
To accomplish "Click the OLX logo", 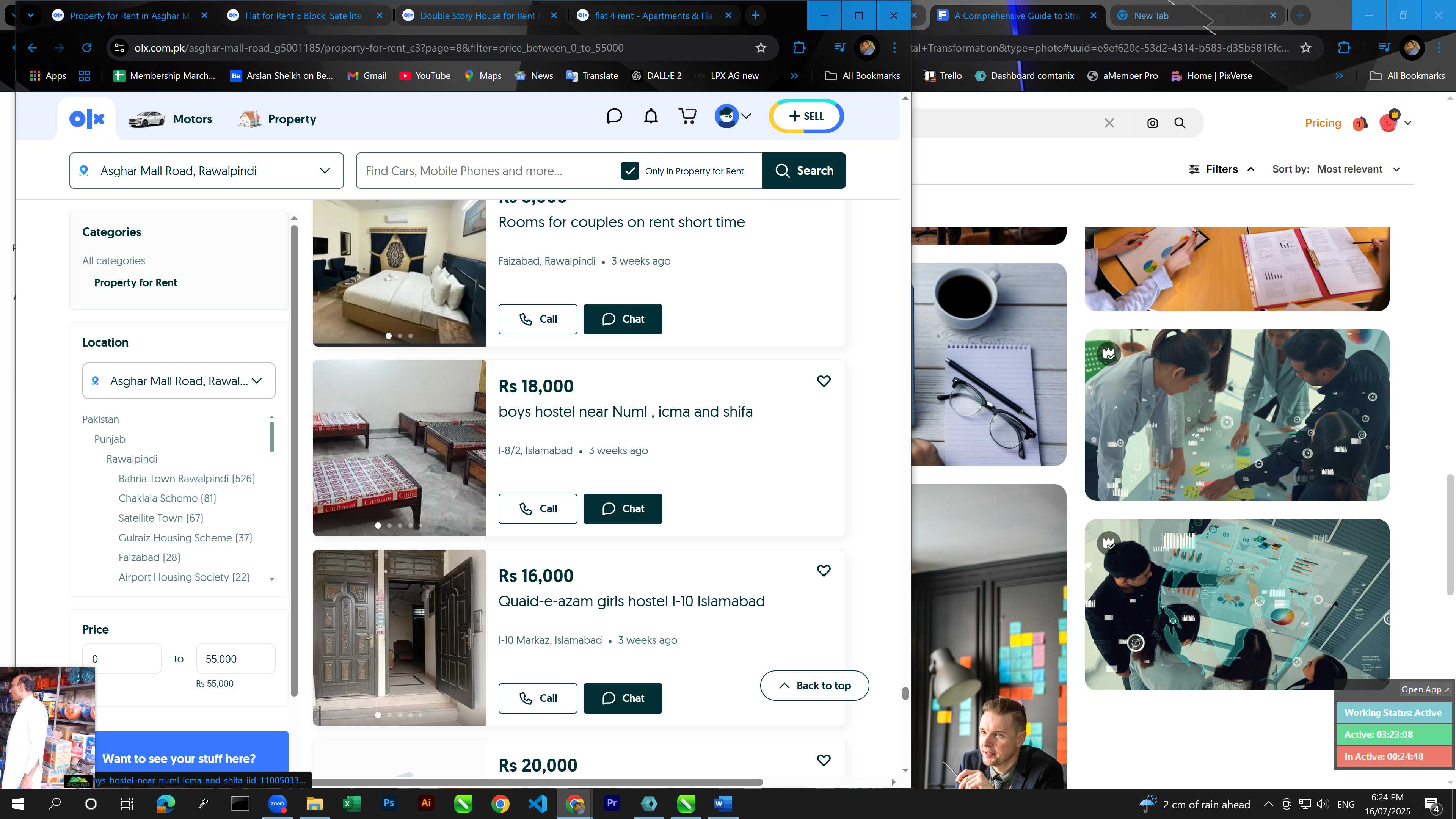I will pyautogui.click(x=86, y=119).
